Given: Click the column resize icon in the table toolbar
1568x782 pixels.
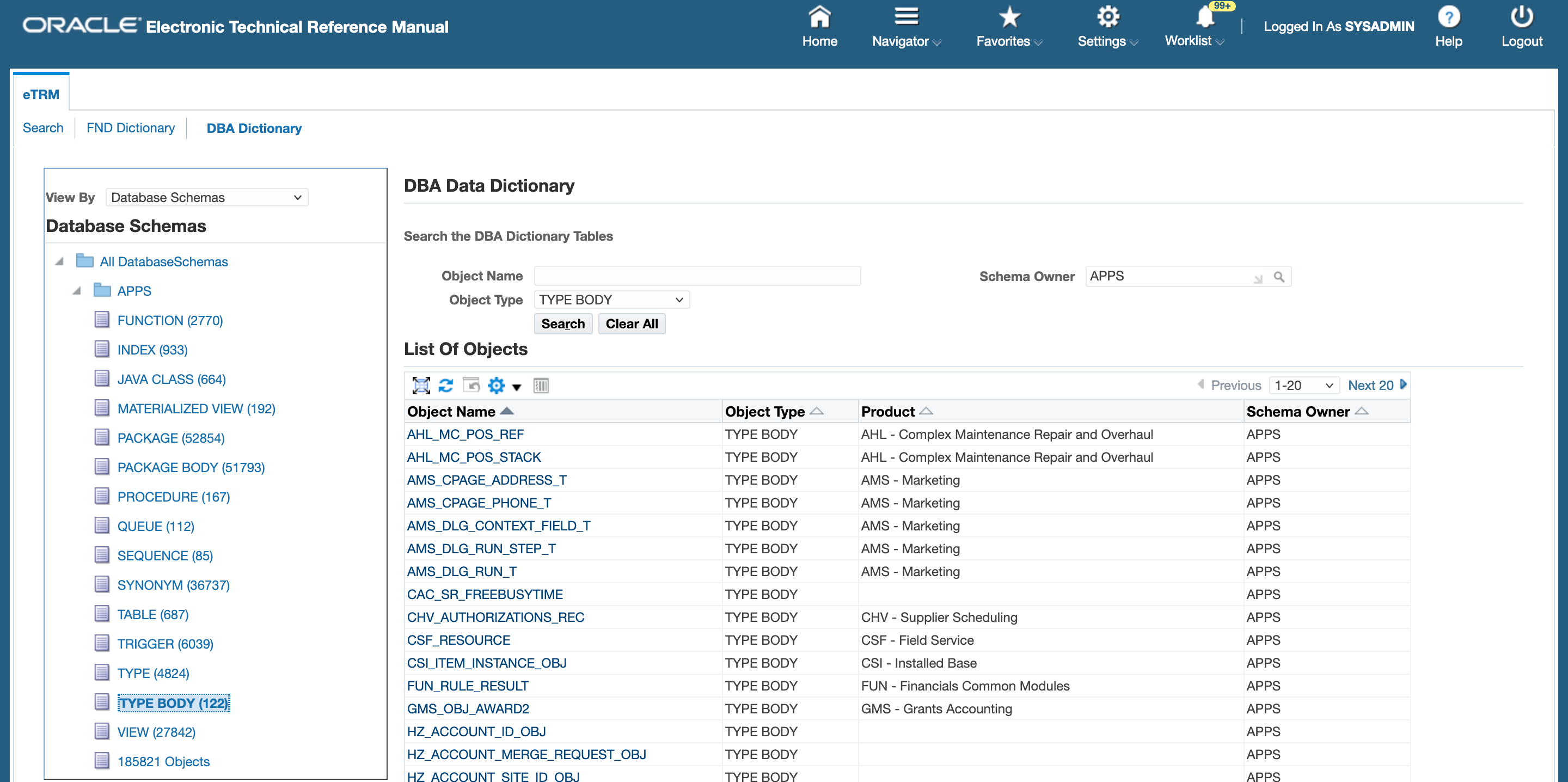Looking at the screenshot, I should pos(541,386).
